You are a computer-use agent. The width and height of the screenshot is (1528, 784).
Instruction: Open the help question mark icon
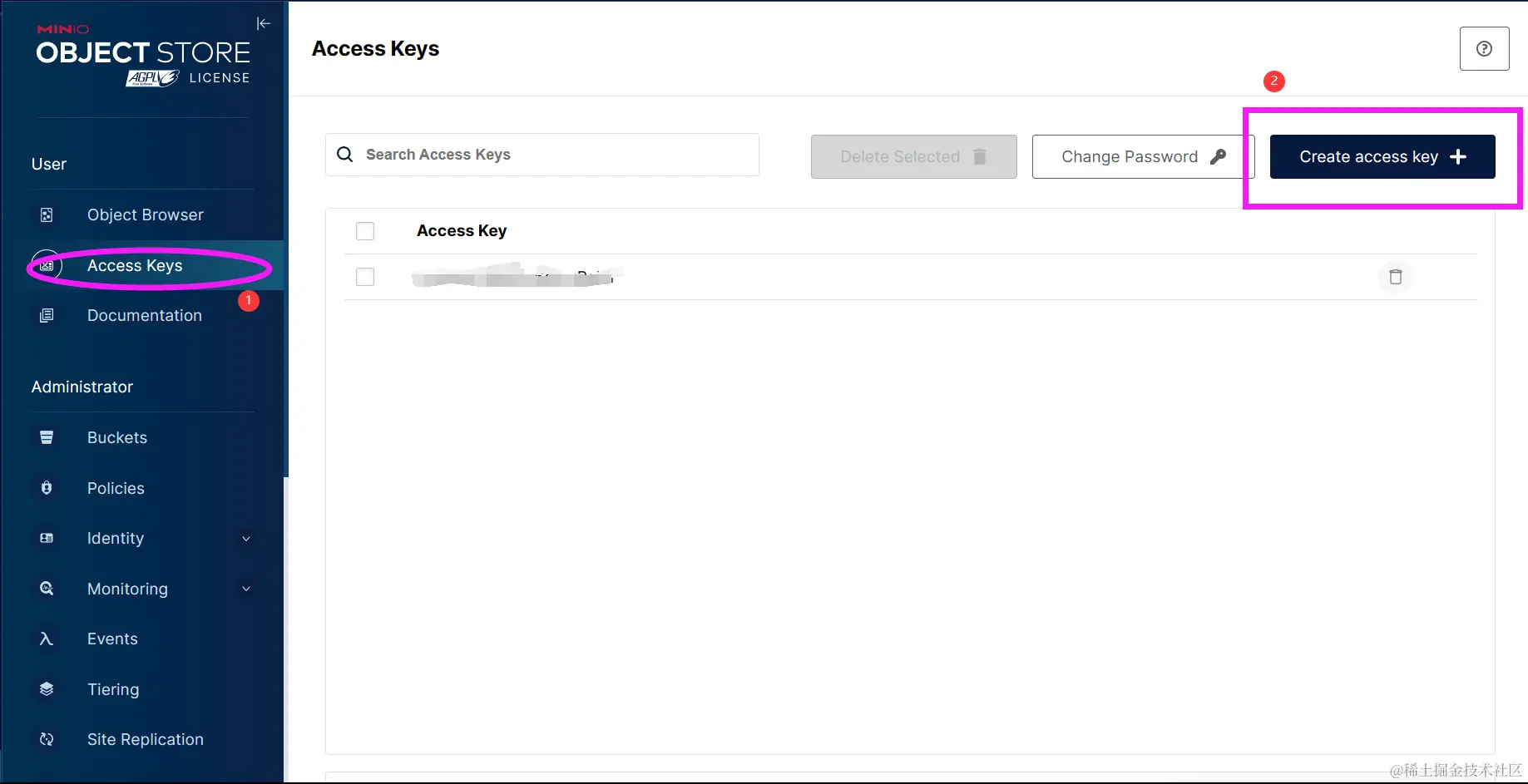pos(1484,48)
